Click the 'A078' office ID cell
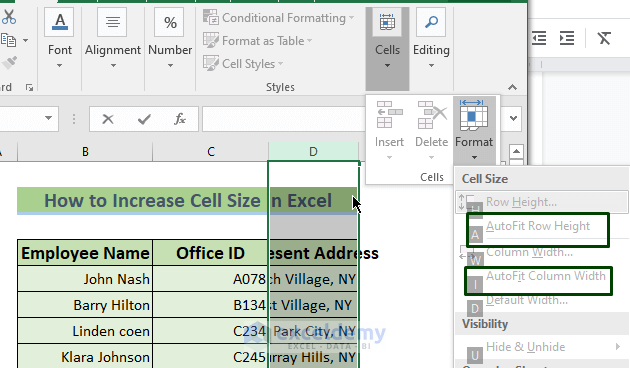This screenshot has height=368, width=630. click(x=211, y=279)
